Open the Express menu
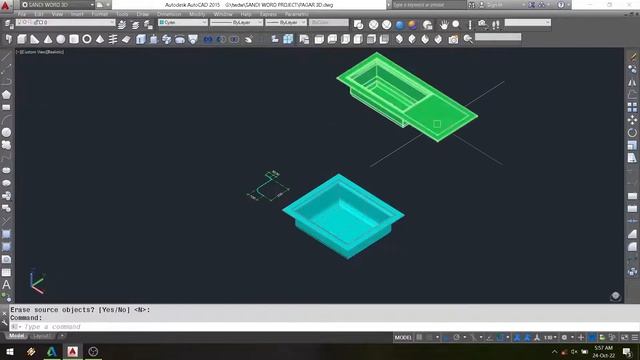Viewport: 640px width, 360px height. point(268,14)
